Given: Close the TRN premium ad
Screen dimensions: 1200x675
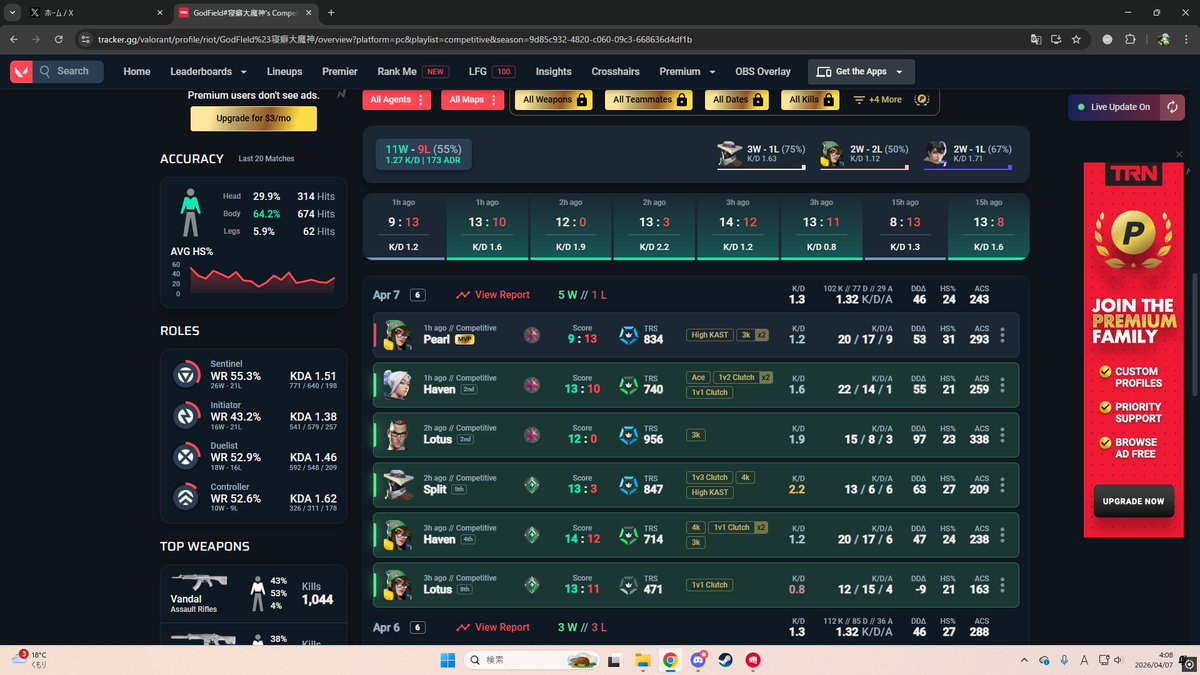Looking at the screenshot, I should tap(1179, 154).
